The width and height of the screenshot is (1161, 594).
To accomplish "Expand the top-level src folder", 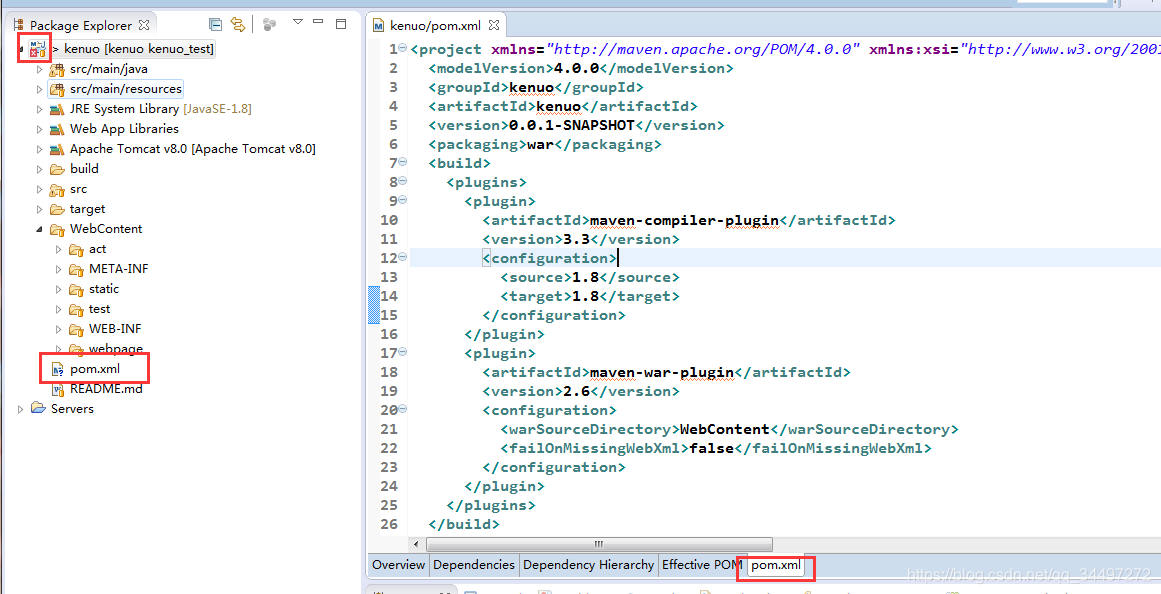I will click(x=40, y=190).
